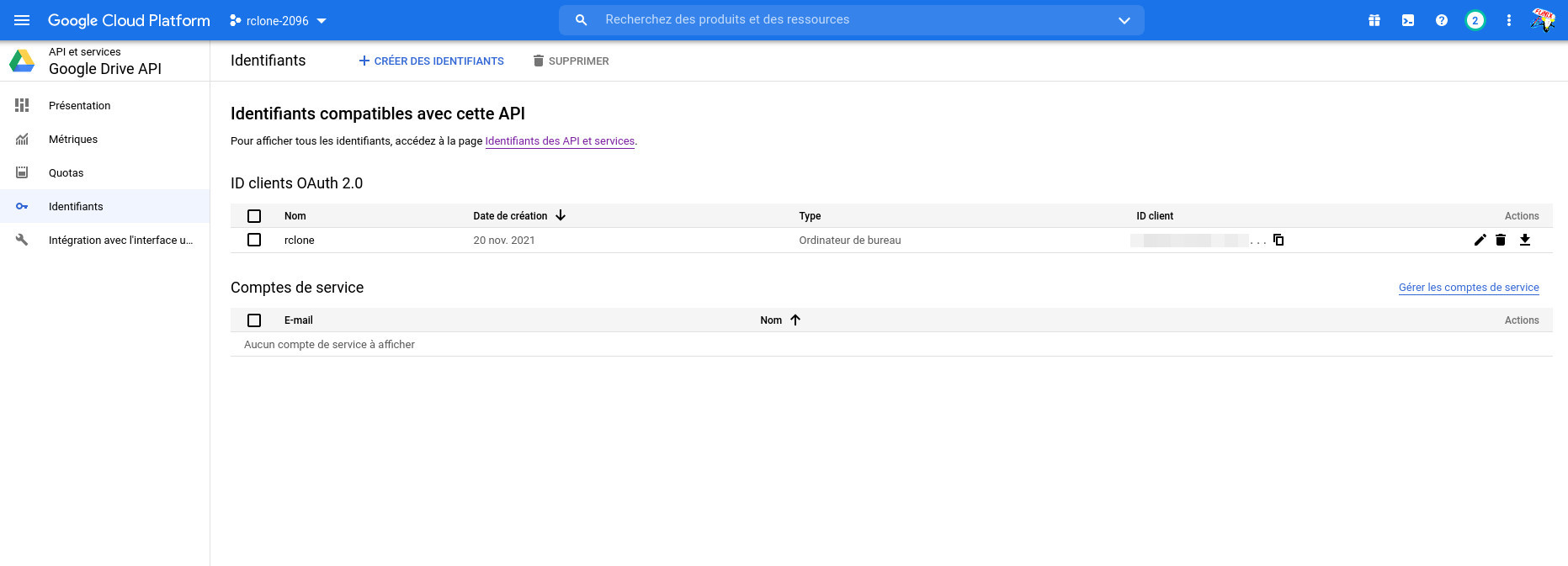Click the Ordinateur de bureau type cell

pos(850,241)
